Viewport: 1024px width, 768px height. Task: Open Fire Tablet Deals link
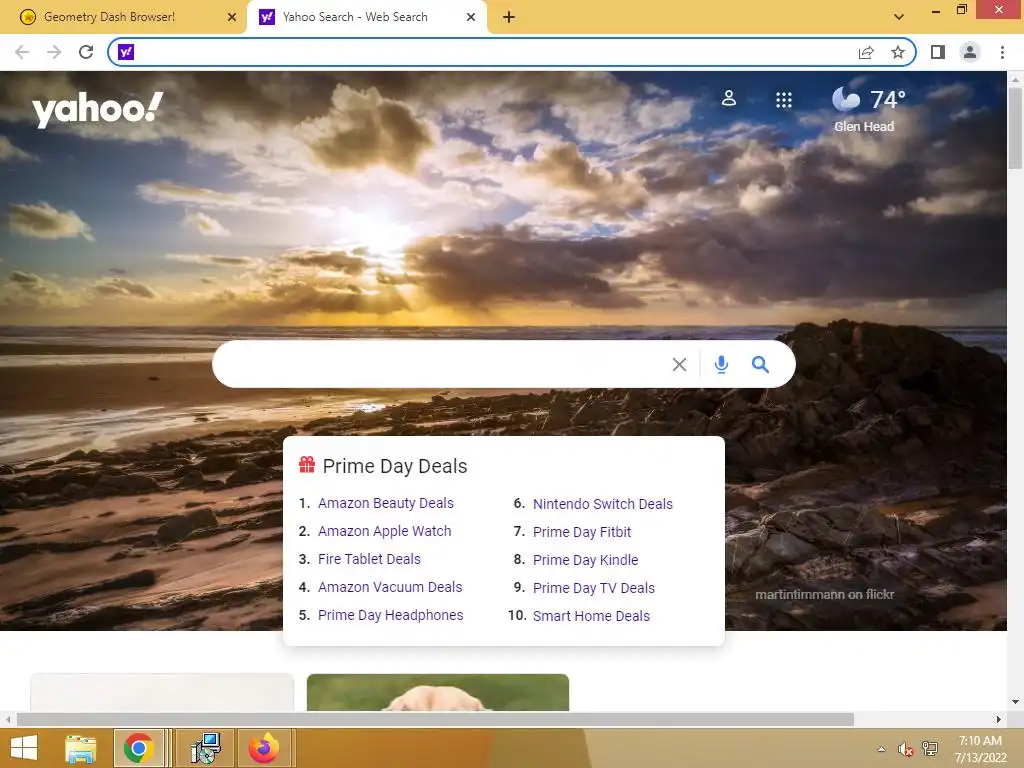point(369,559)
